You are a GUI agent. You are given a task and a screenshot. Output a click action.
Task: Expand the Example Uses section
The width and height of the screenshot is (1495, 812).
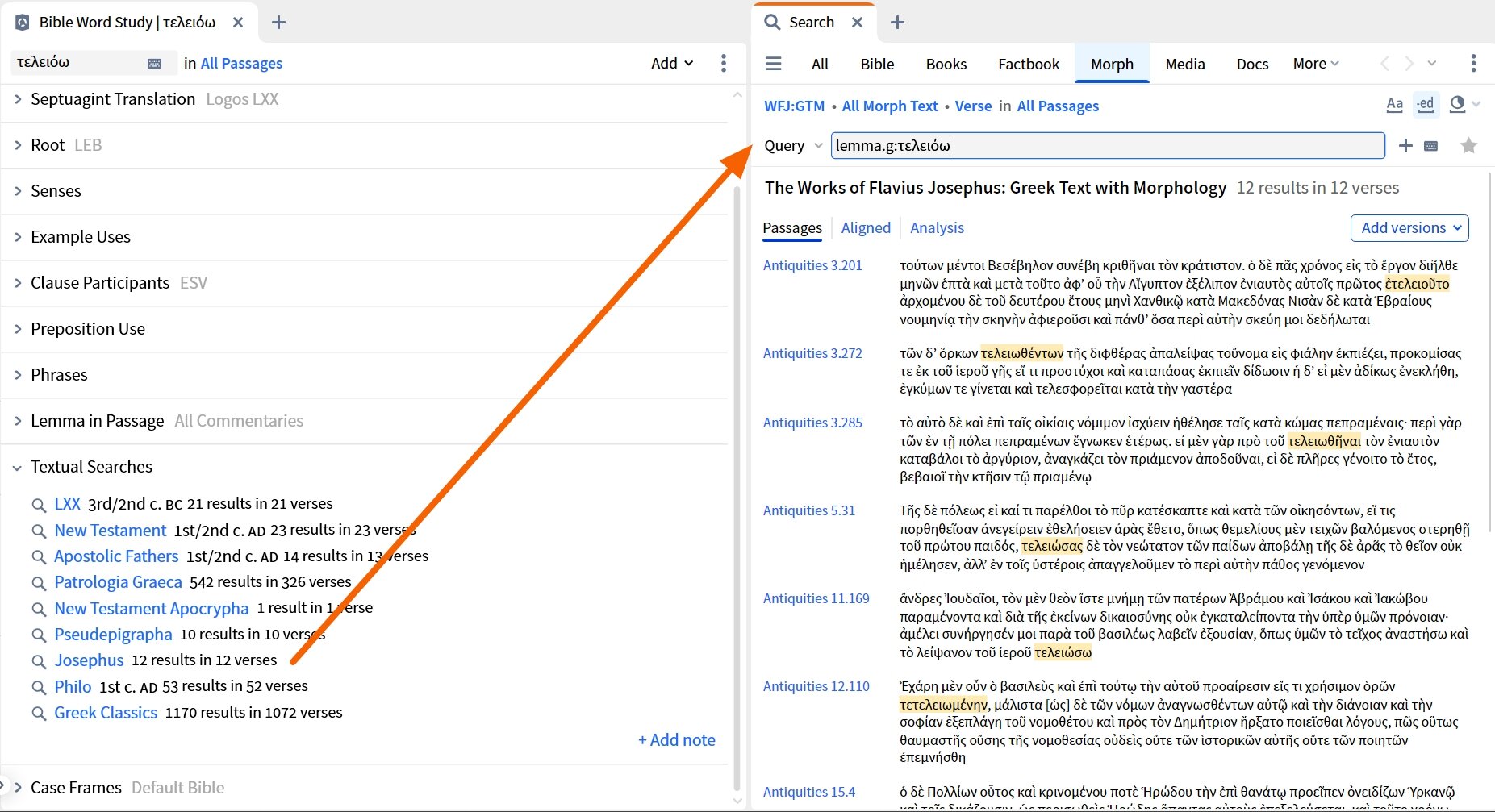click(x=18, y=237)
